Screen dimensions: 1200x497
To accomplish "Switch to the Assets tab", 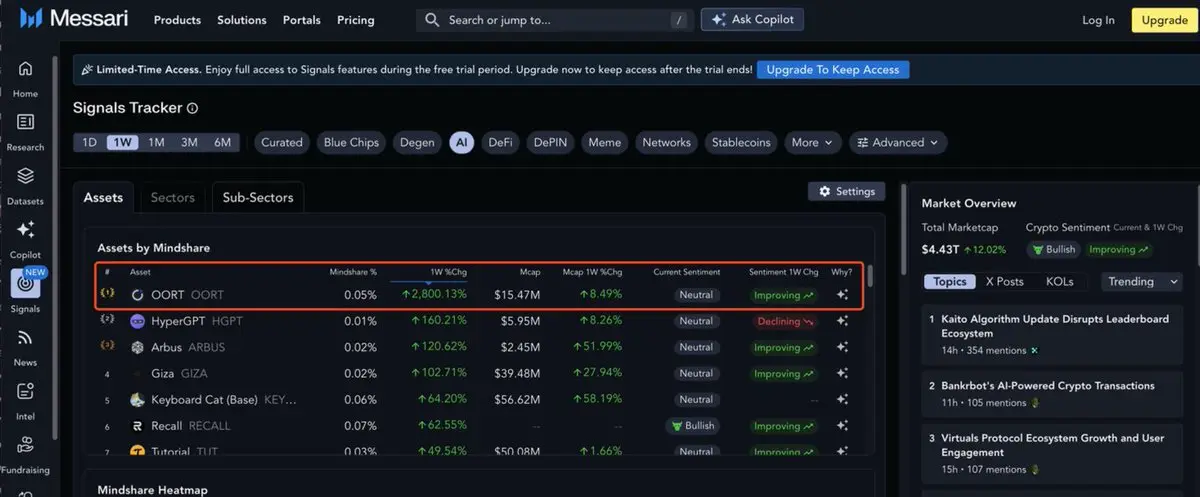I will pos(103,197).
